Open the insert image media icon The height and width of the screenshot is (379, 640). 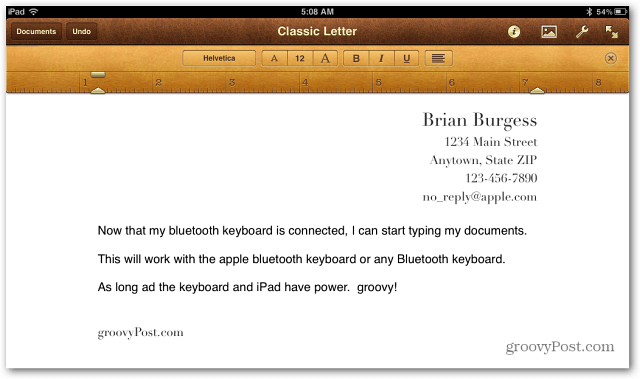549,31
